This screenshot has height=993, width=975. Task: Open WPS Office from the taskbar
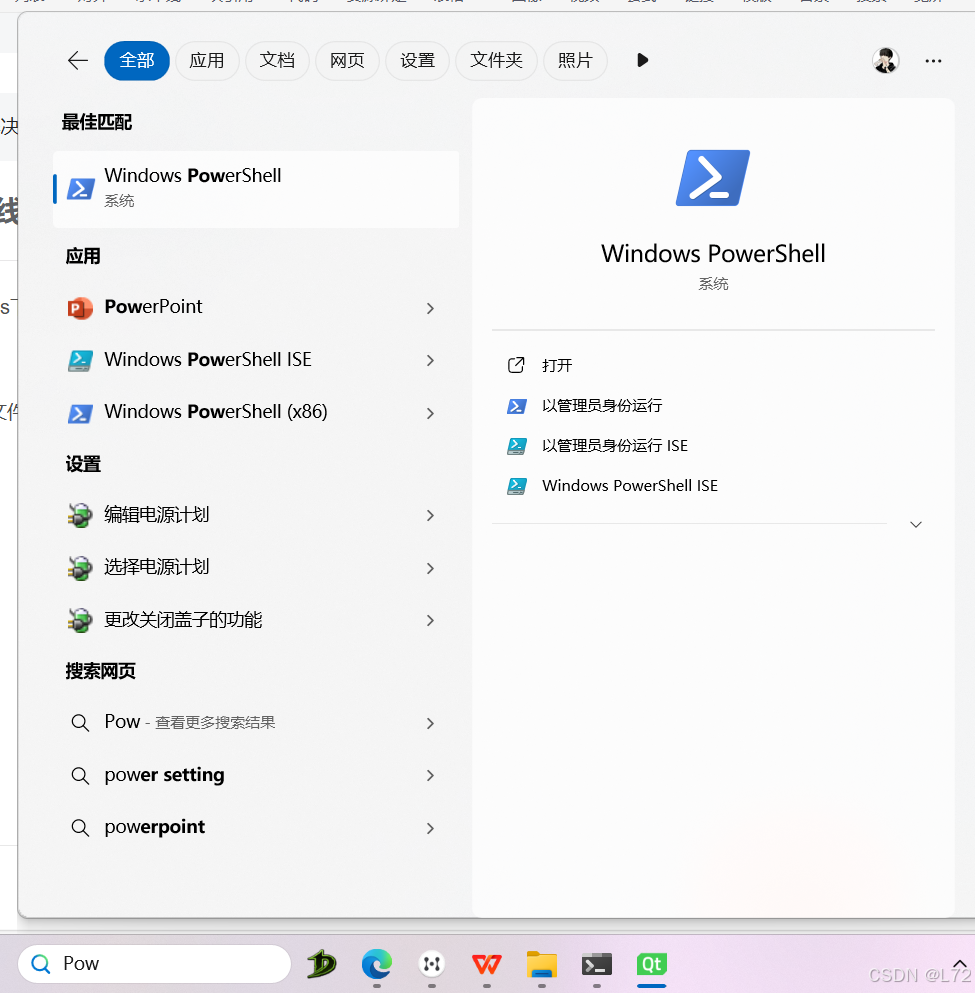[x=487, y=965]
